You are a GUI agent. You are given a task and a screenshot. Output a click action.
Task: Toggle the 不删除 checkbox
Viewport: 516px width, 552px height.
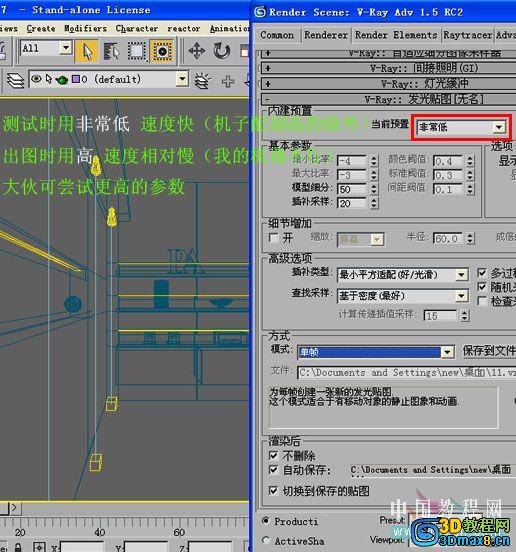[273, 456]
